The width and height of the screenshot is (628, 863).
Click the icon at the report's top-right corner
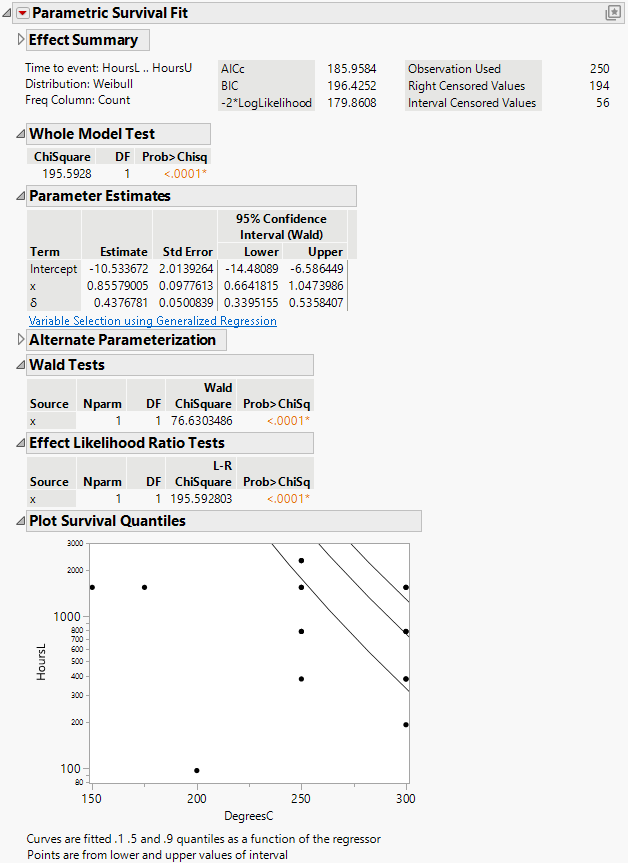coord(612,13)
